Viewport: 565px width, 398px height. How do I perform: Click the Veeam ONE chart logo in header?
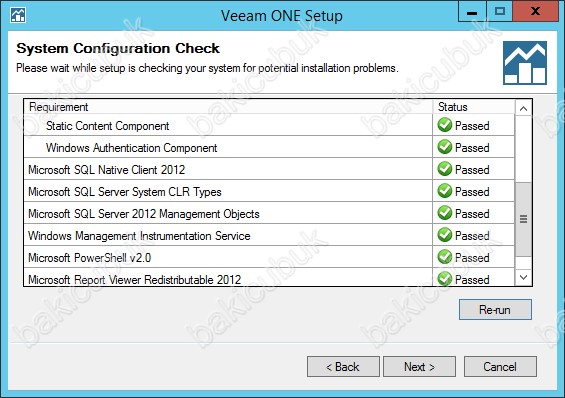click(x=525, y=63)
